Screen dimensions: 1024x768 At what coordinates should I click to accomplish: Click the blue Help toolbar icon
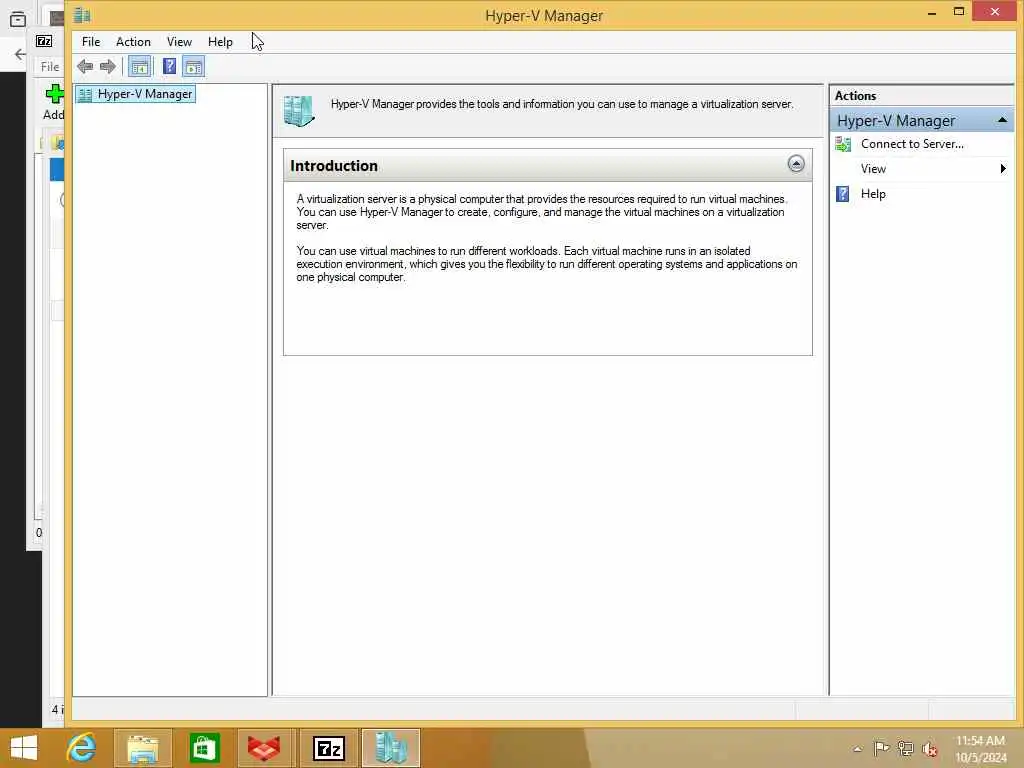click(169, 66)
